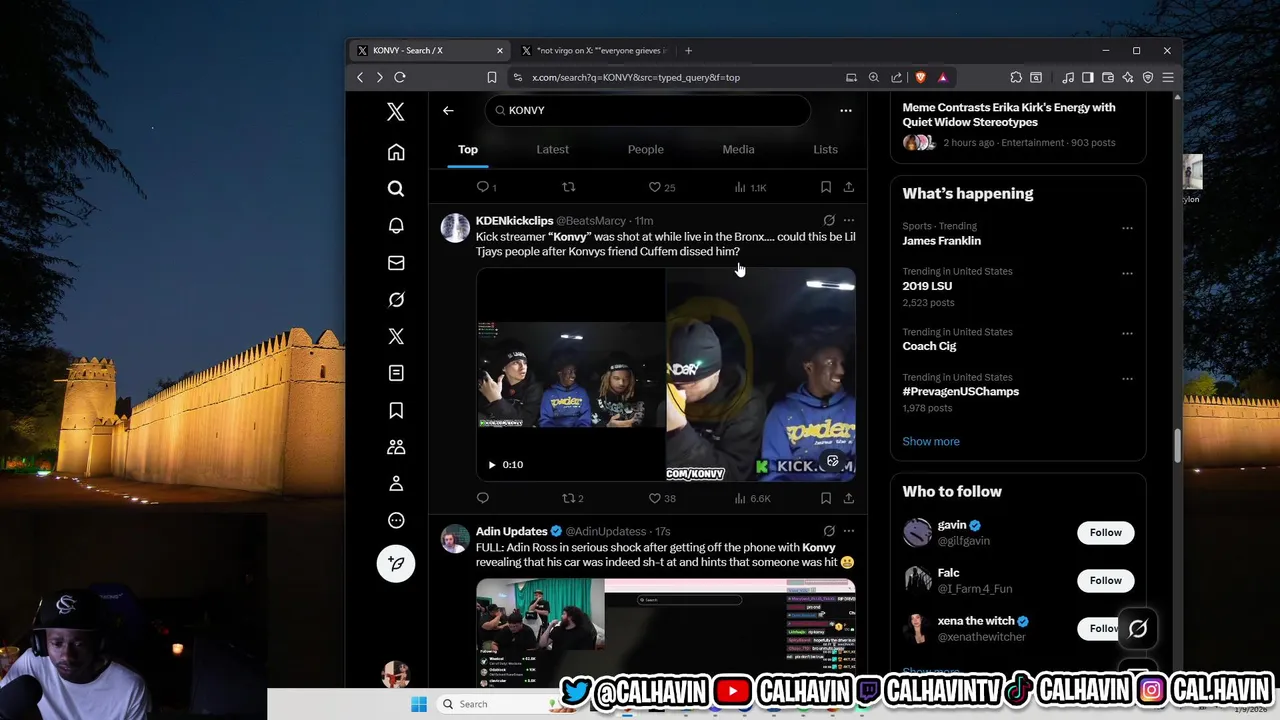1280x720 pixels.
Task: Open Grok from the X sidebar
Action: coord(396,300)
